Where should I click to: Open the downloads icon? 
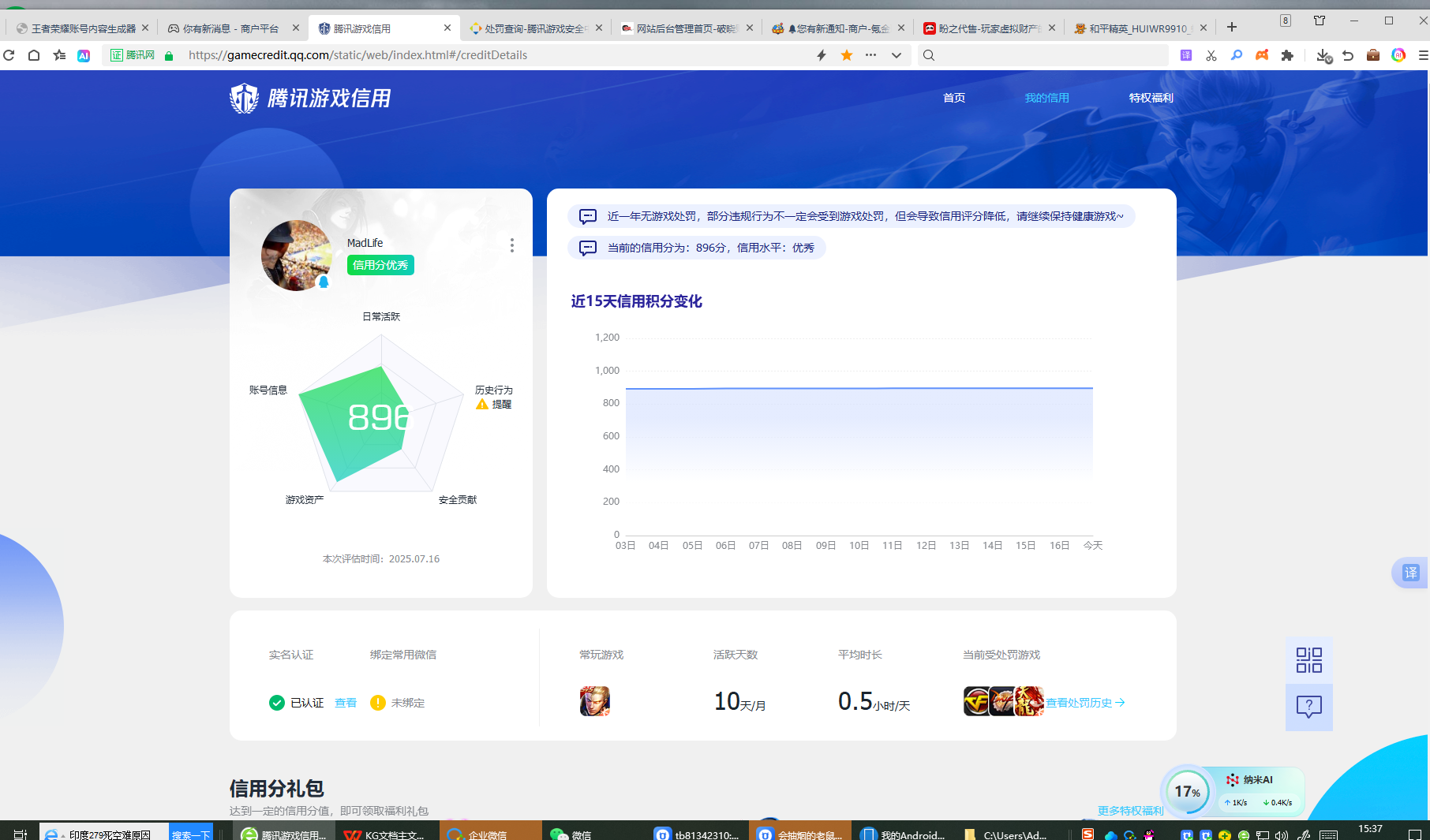point(1323,55)
